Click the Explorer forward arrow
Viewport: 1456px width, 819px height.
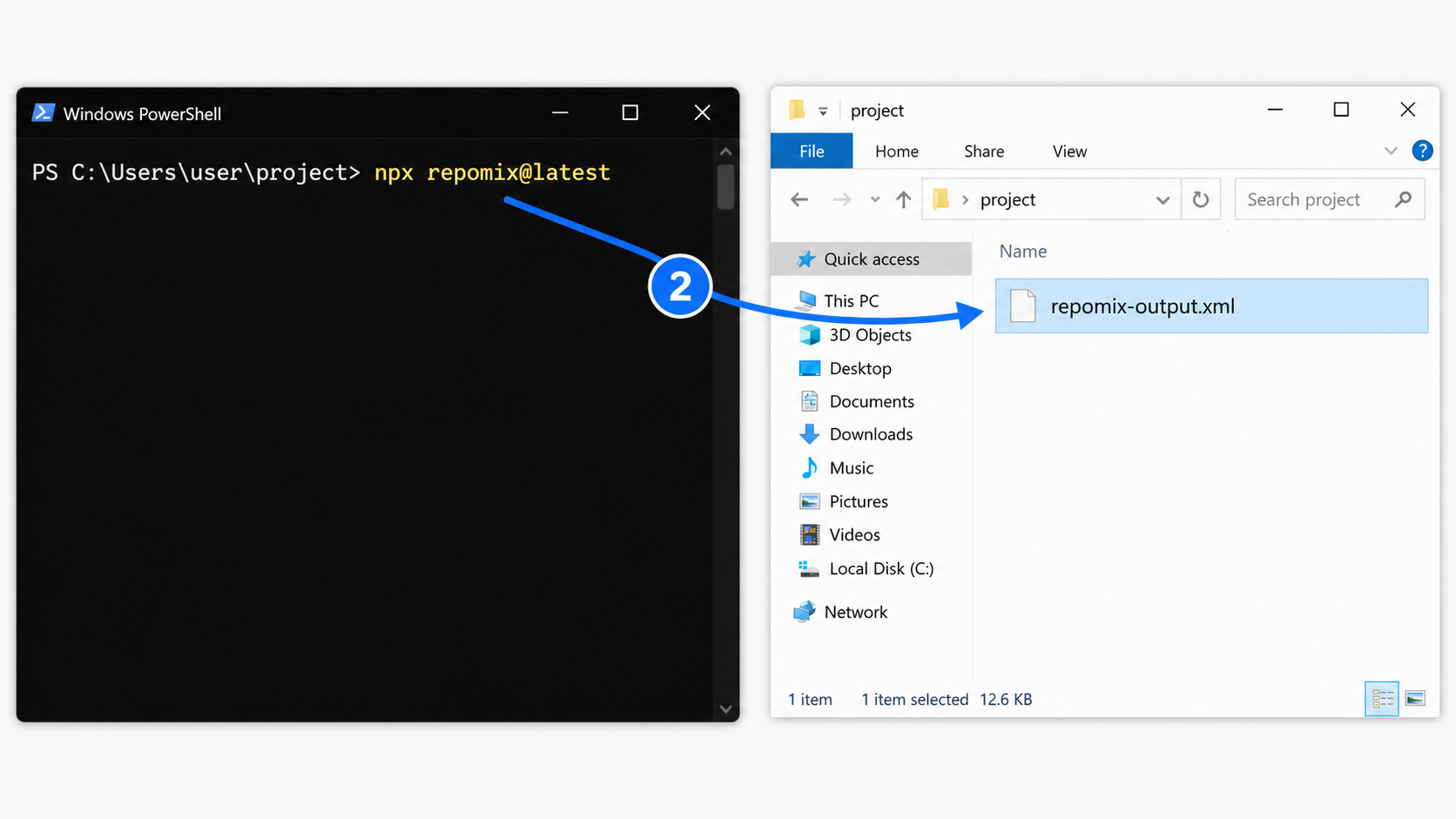(x=841, y=200)
